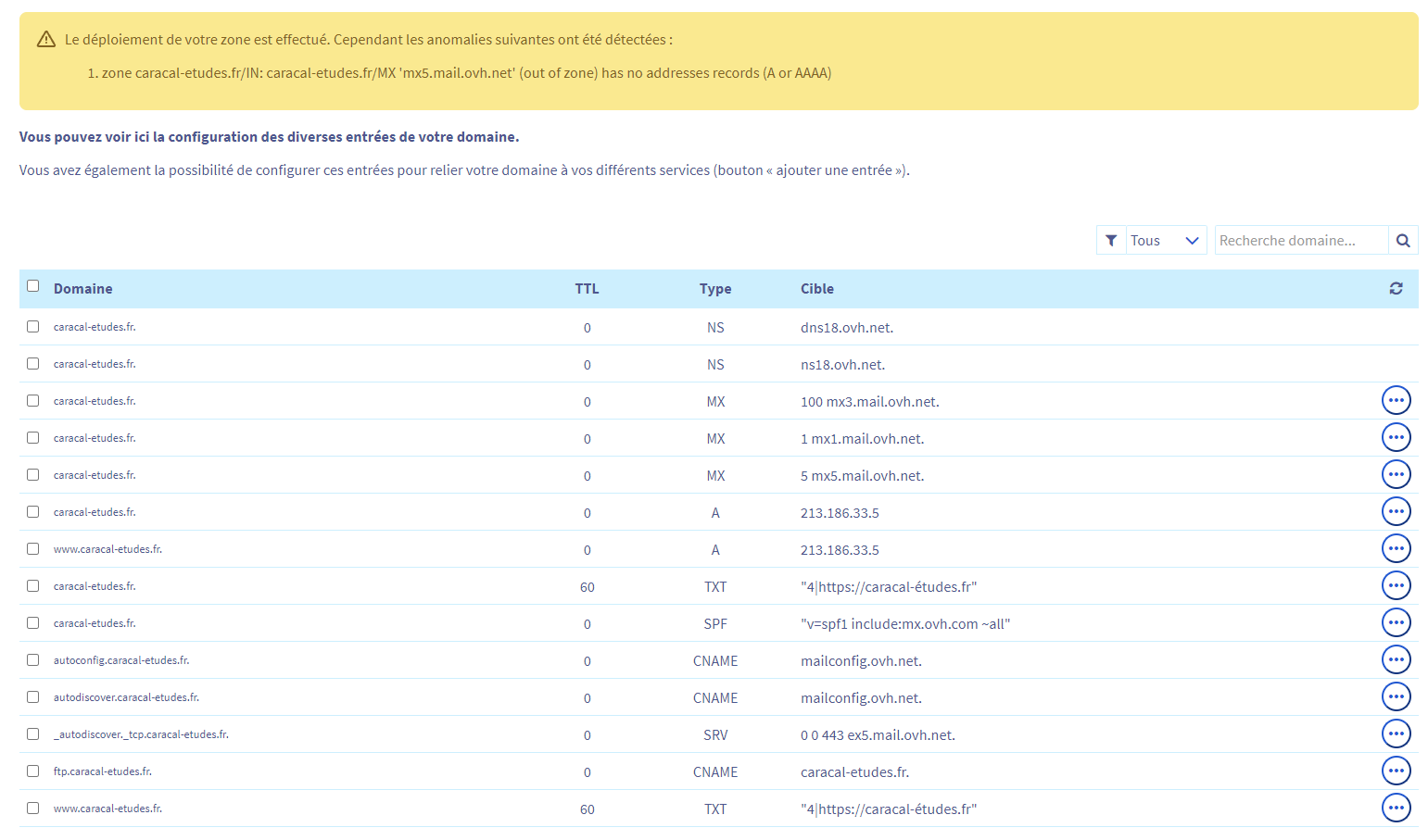Open actions menu for autoconfig CNAME record
The height and width of the screenshot is (840, 1428).
[x=1396, y=660]
